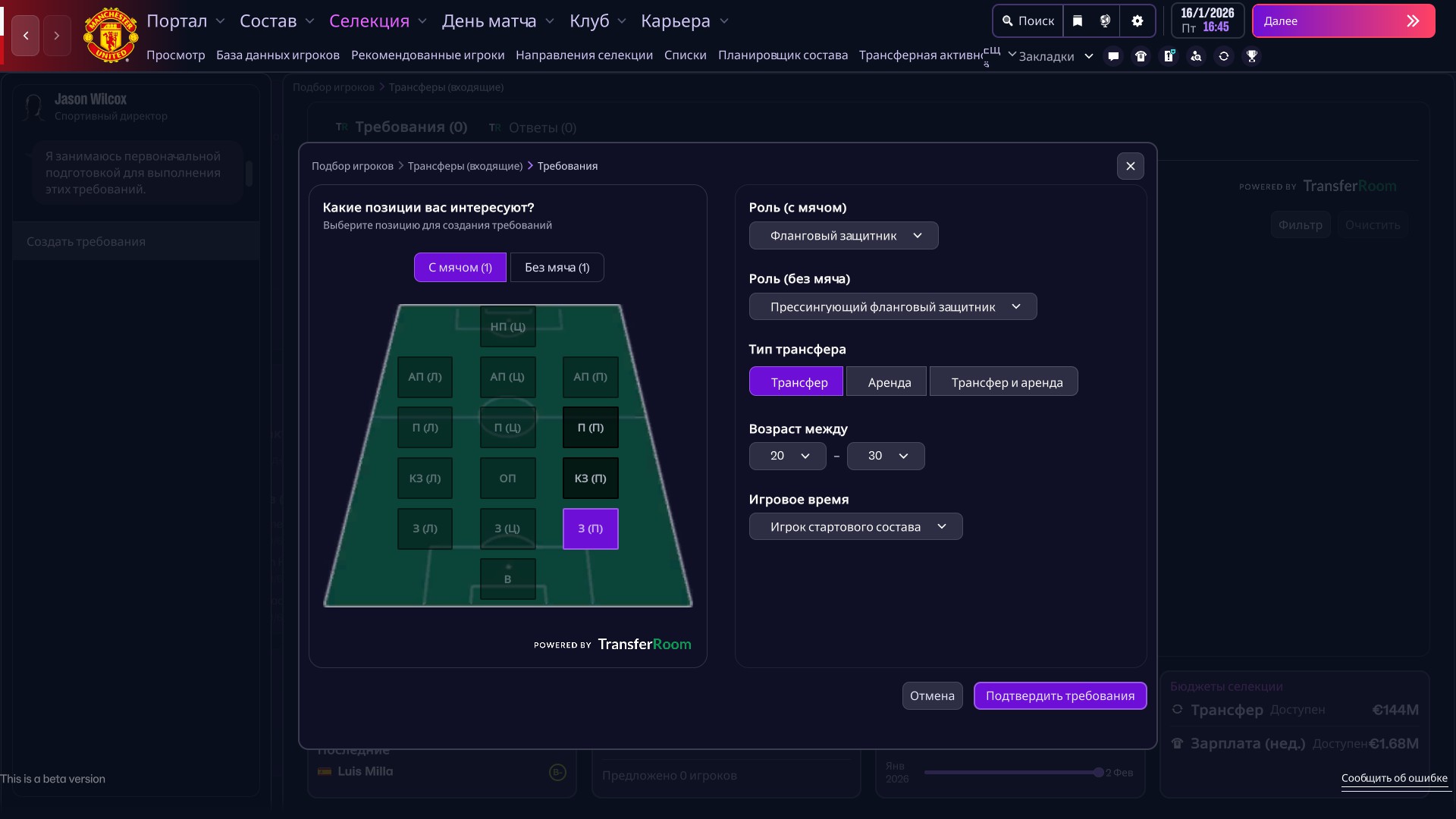Click the player search scouting icon
This screenshot has height=819, width=1456.
[1196, 56]
